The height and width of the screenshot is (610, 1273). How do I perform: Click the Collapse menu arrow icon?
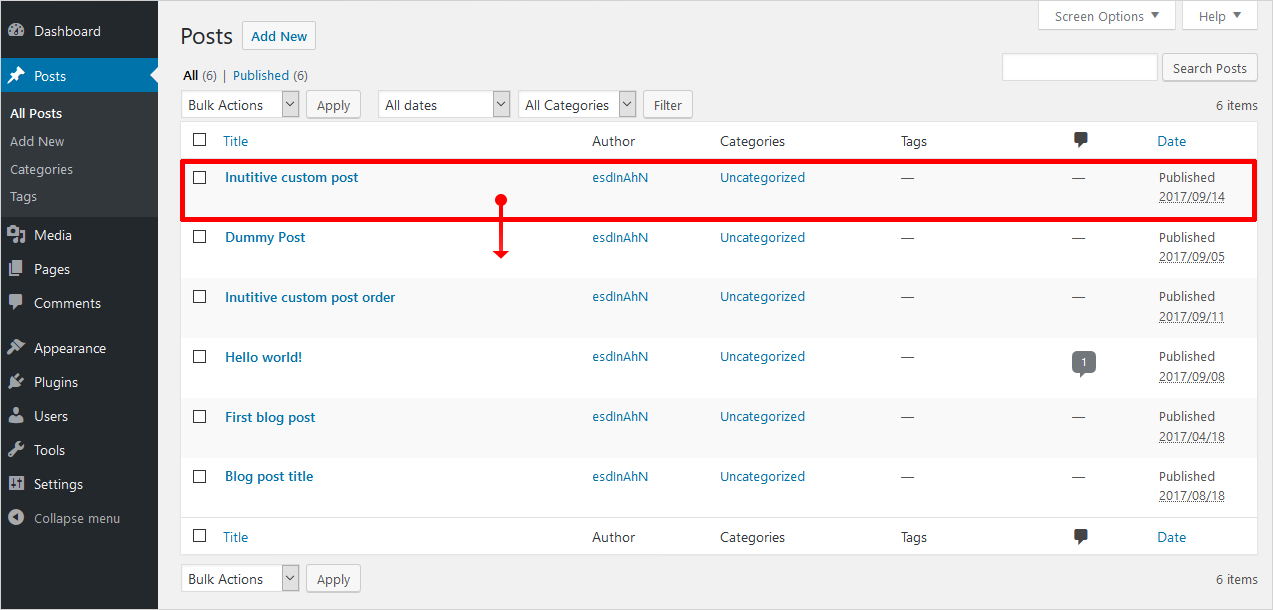pyautogui.click(x=16, y=518)
